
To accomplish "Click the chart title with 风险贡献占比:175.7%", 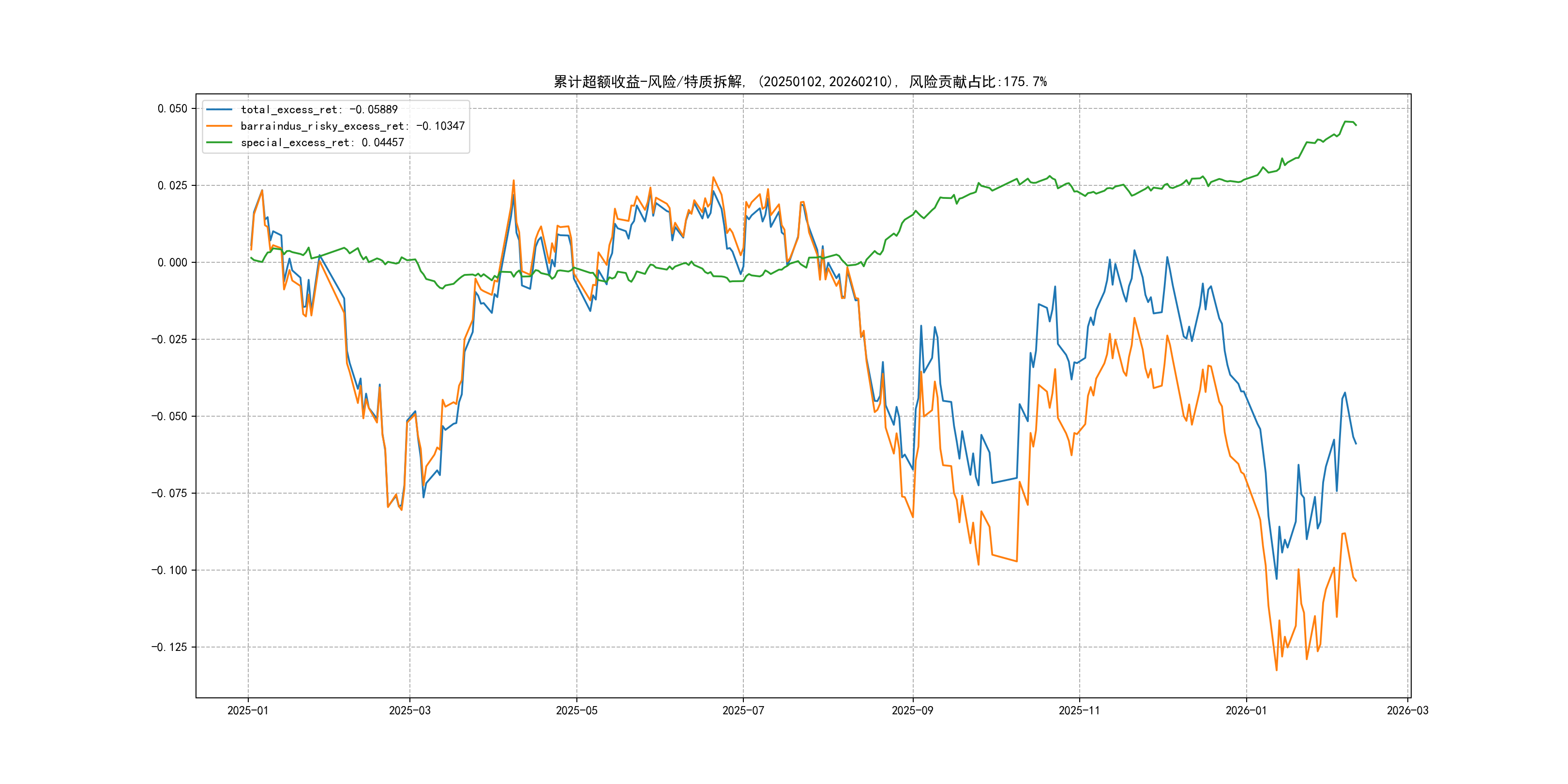I will pos(800,82).
